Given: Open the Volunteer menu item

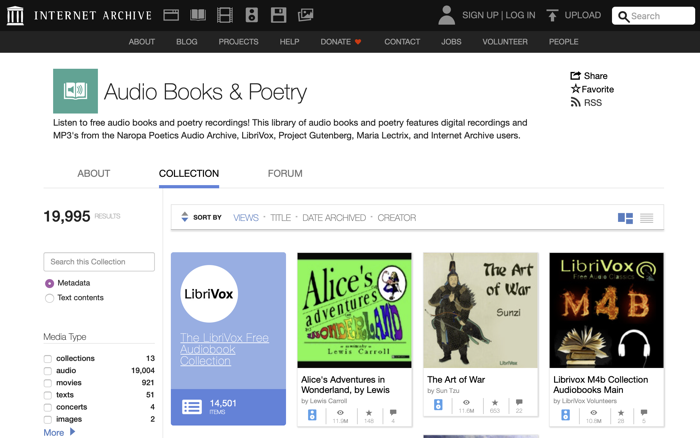Looking at the screenshot, I should tap(505, 42).
